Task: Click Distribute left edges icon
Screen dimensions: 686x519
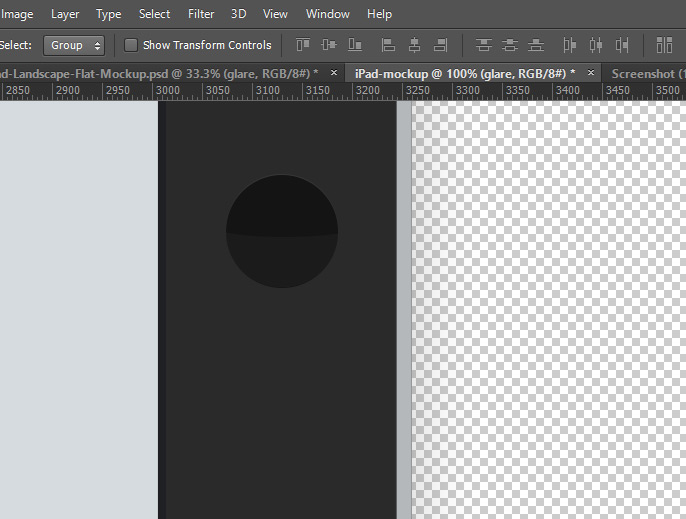Action: coord(570,45)
